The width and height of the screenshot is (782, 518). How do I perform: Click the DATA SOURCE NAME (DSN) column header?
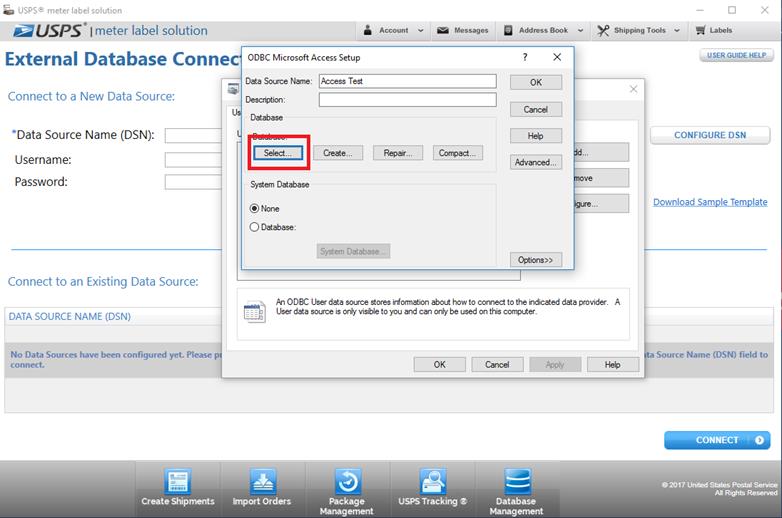click(x=70, y=317)
